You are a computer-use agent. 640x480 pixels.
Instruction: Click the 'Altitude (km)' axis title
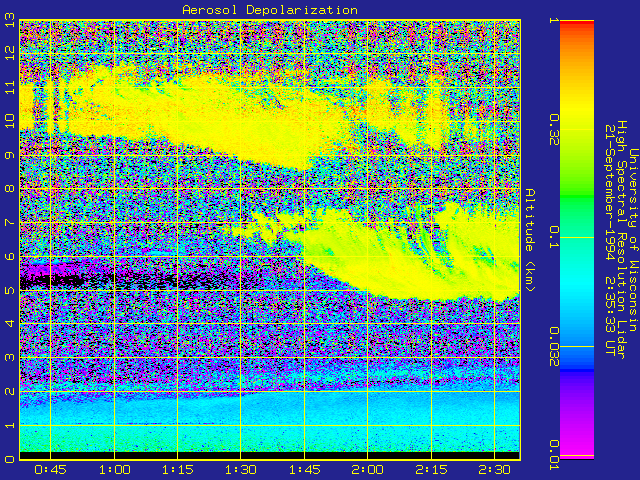coord(530,240)
